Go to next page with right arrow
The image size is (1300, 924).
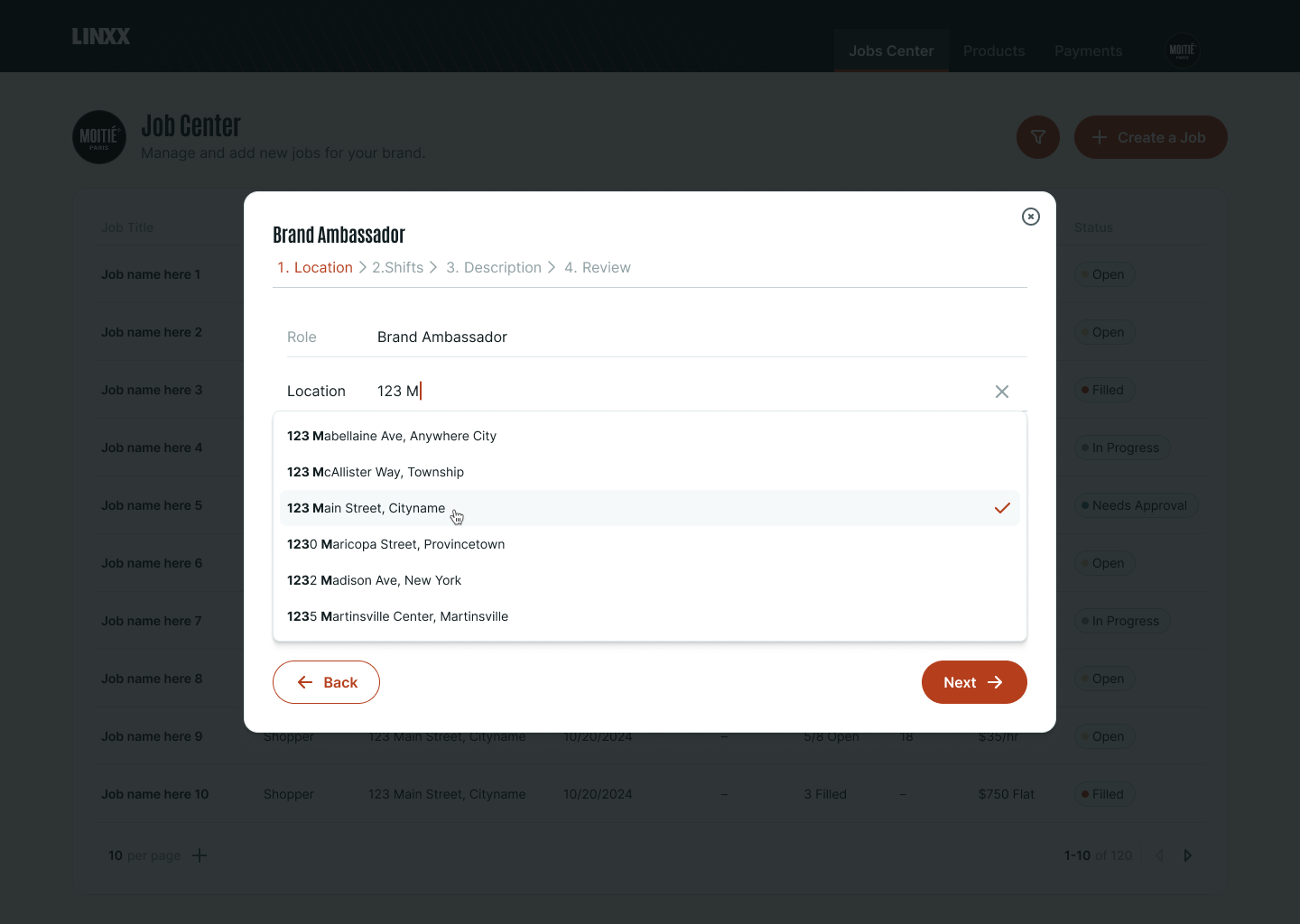coord(1188,855)
